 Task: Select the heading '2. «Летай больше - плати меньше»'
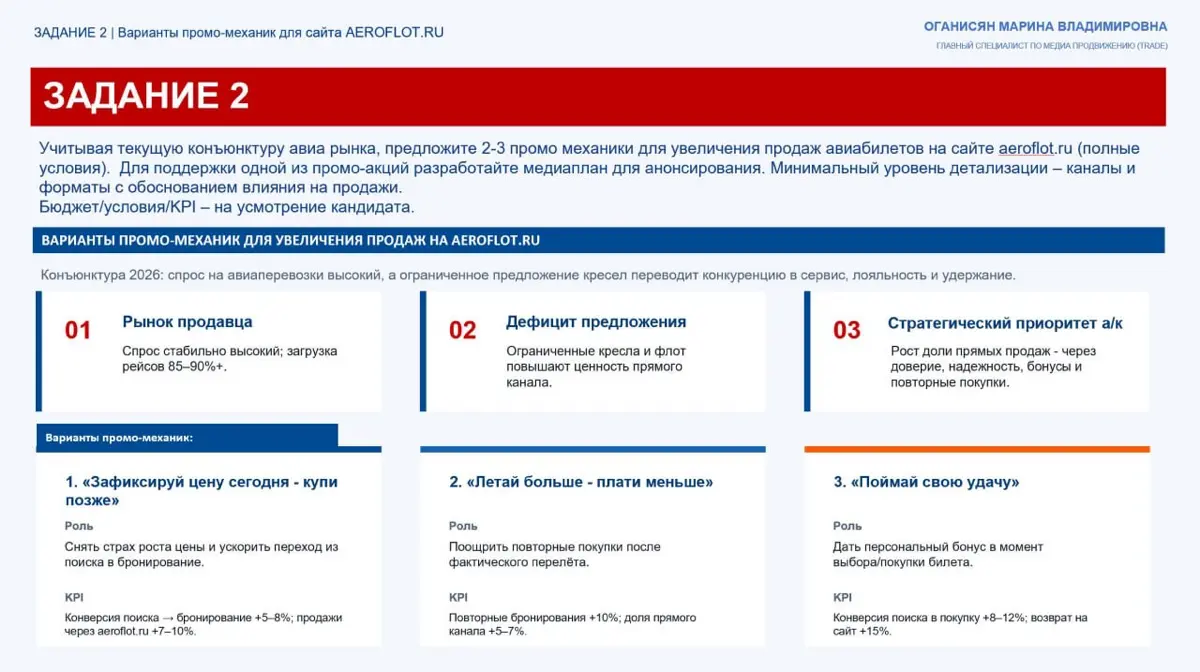pos(581,482)
